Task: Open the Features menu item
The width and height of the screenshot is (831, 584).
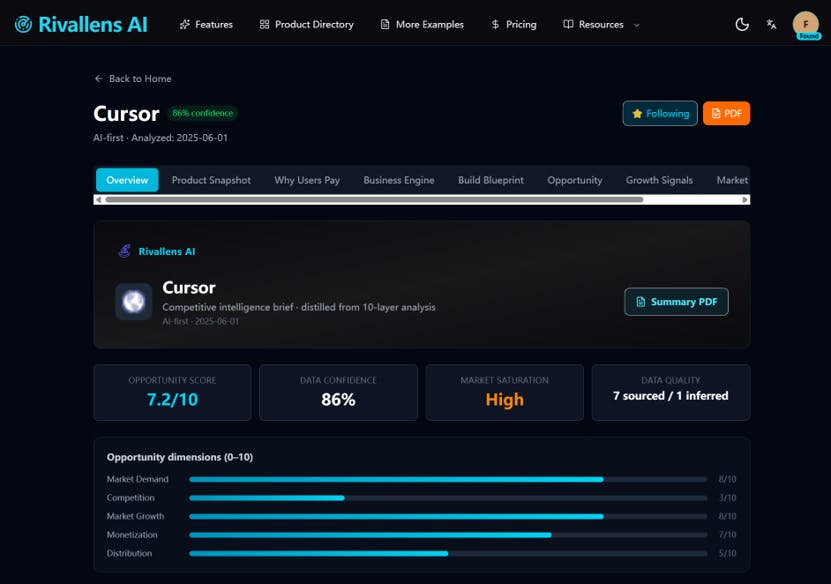Action: point(206,24)
